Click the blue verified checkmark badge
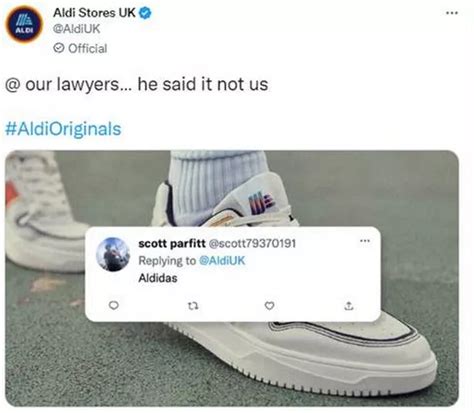 145,13
